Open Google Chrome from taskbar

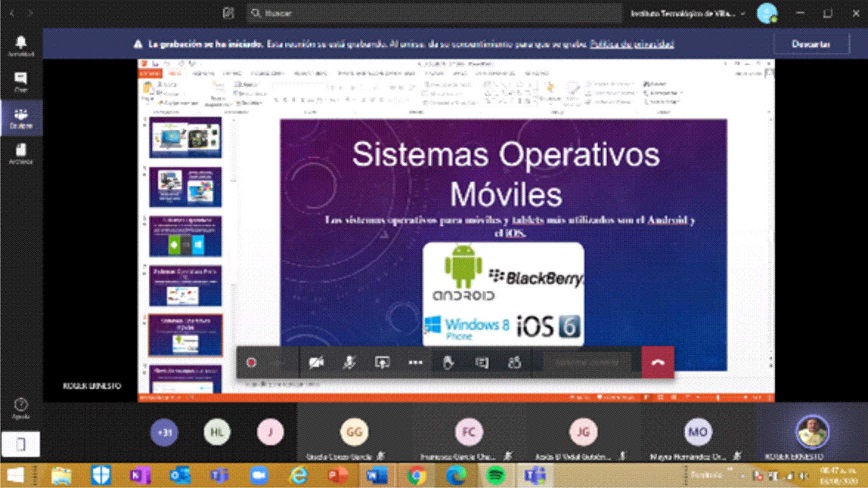(x=417, y=475)
